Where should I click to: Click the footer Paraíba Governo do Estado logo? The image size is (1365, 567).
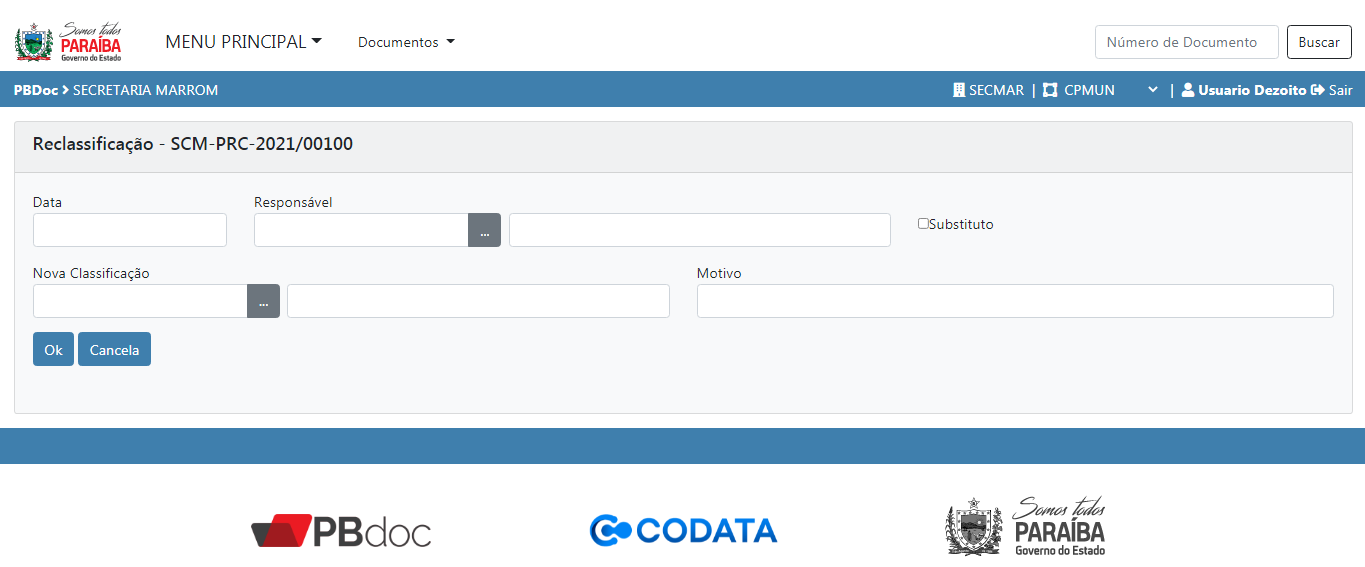[x=1026, y=527]
